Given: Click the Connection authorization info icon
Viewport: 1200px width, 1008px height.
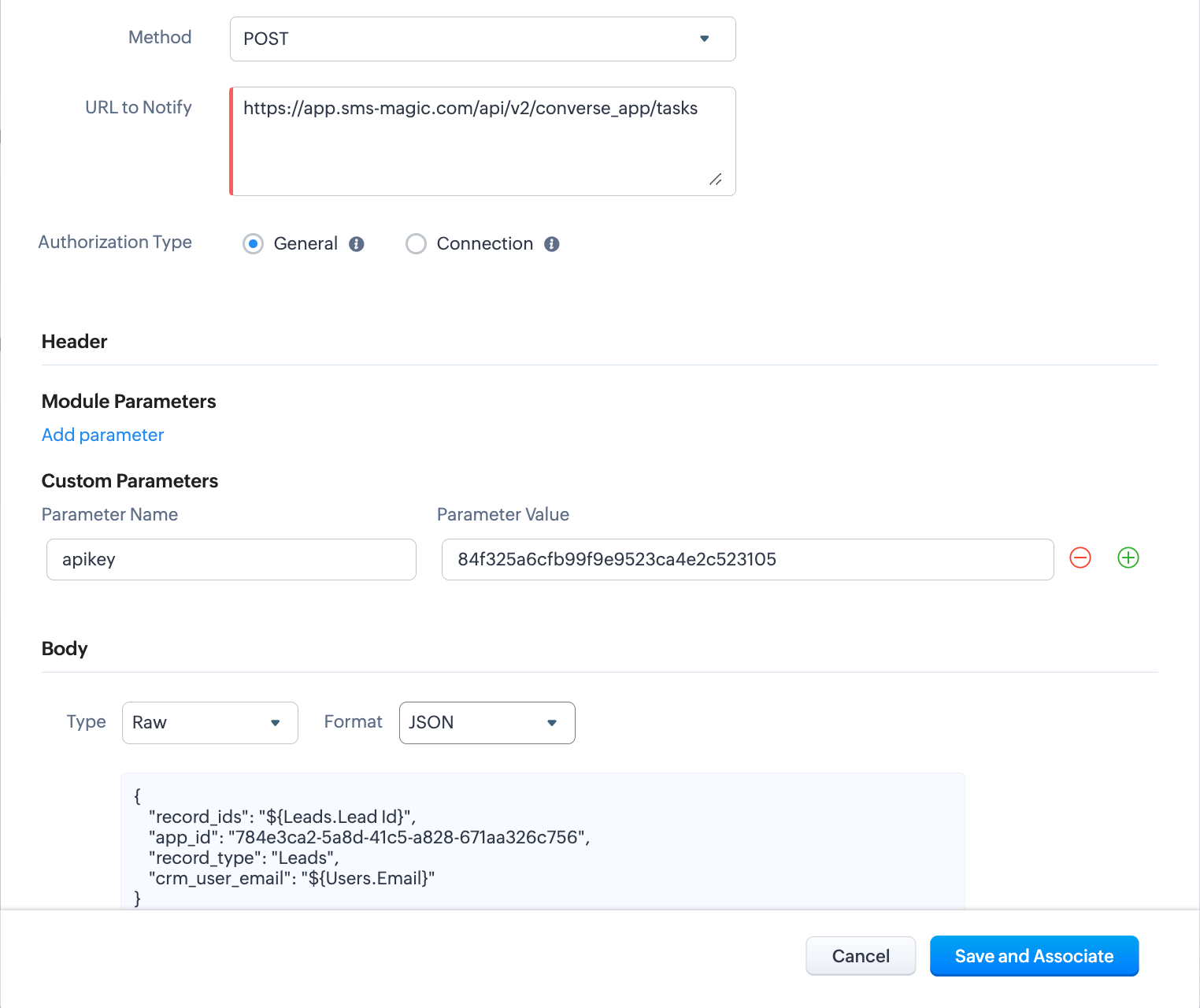Looking at the screenshot, I should pyautogui.click(x=552, y=244).
